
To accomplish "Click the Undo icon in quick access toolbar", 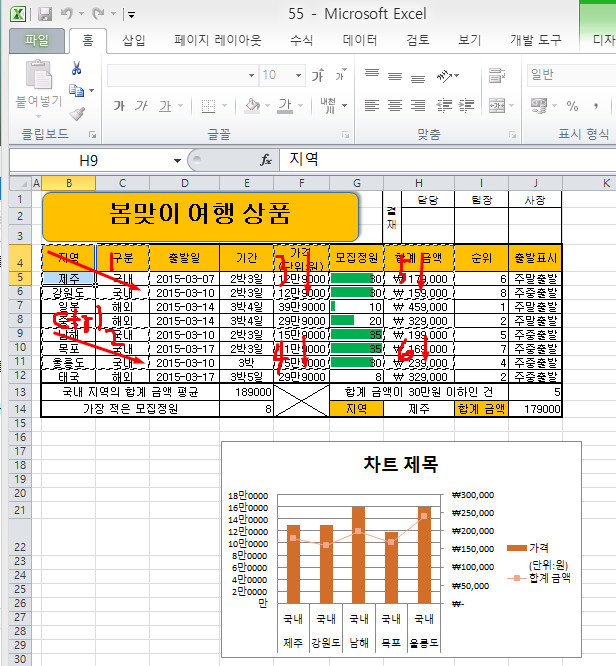I will pos(67,14).
